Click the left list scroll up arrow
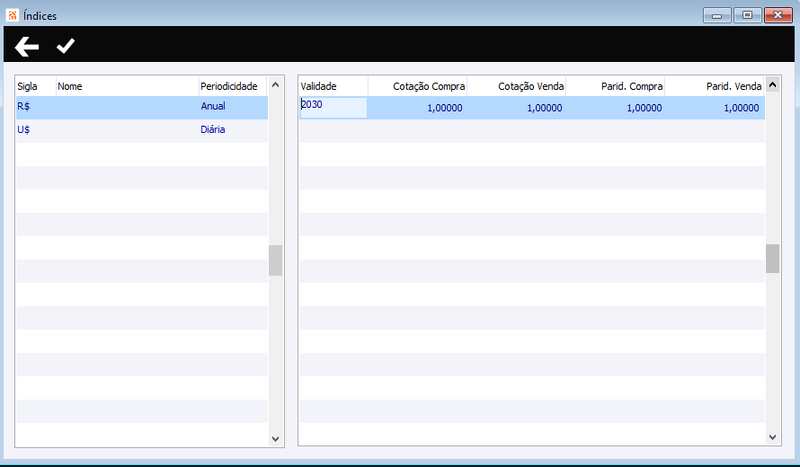 point(276,85)
